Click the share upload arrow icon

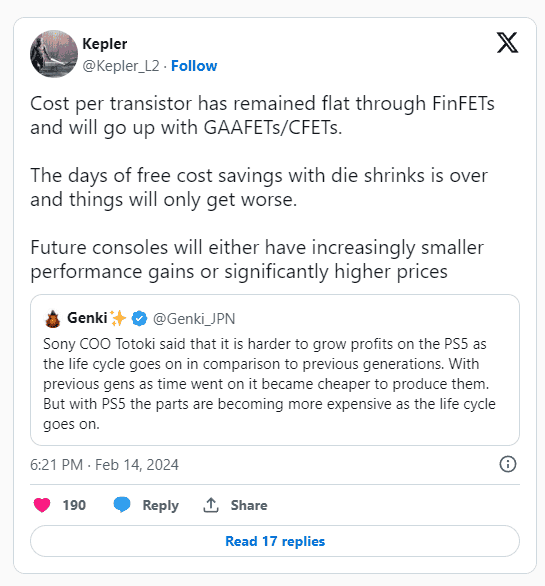coord(211,505)
